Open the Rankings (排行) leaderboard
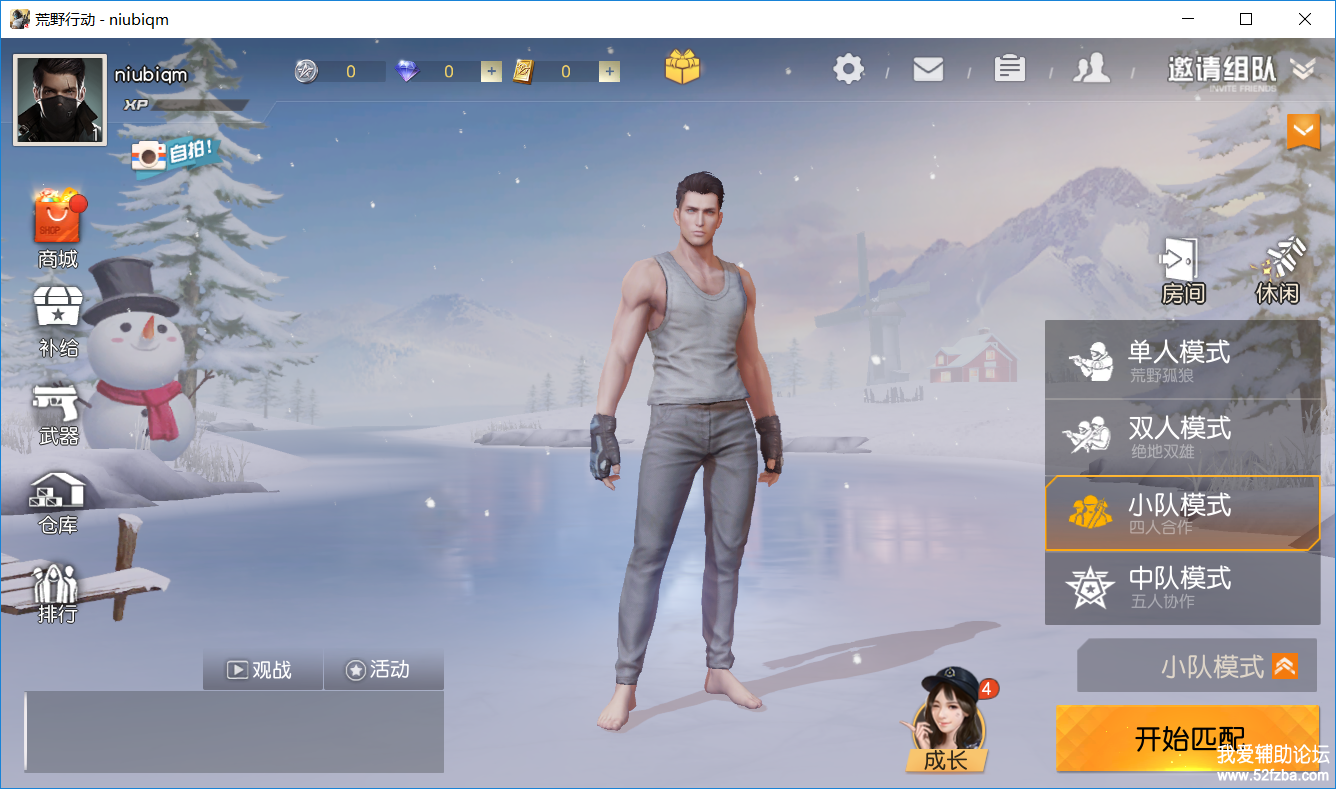Image resolution: width=1336 pixels, height=789 pixels. coord(58,593)
